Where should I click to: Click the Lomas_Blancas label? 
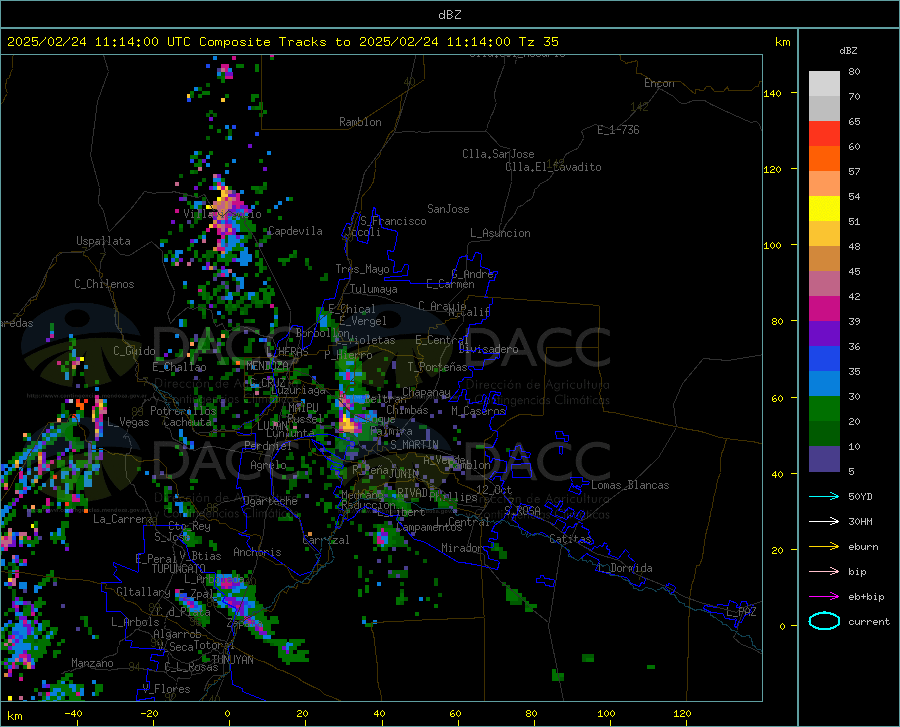[x=630, y=485]
